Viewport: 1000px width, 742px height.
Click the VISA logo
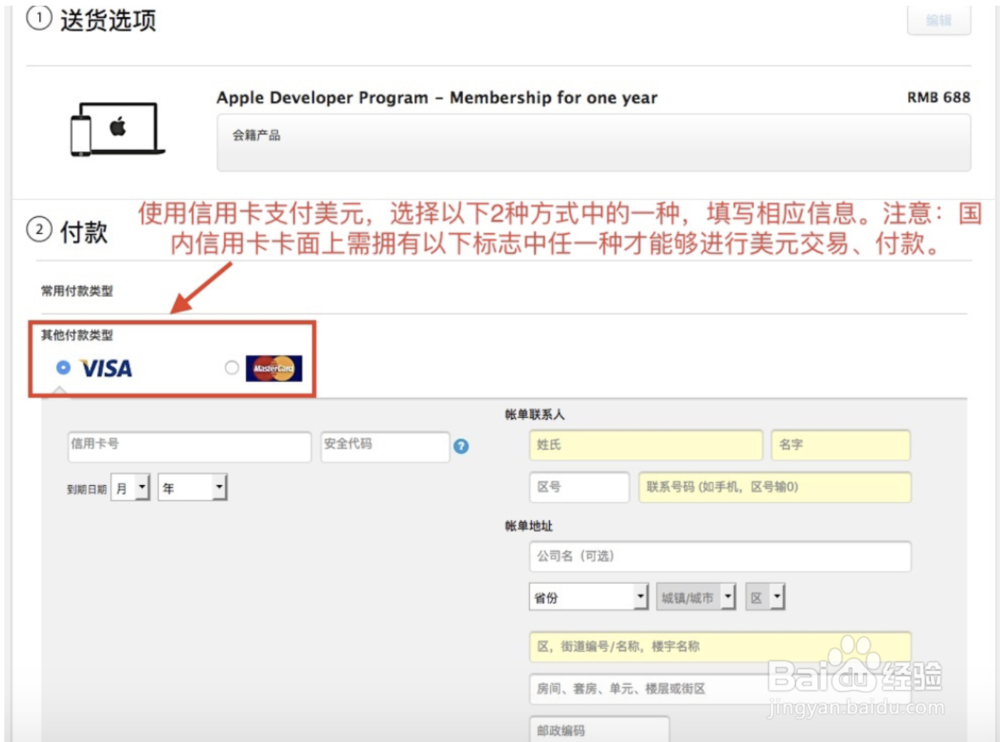pyautogui.click(x=106, y=368)
